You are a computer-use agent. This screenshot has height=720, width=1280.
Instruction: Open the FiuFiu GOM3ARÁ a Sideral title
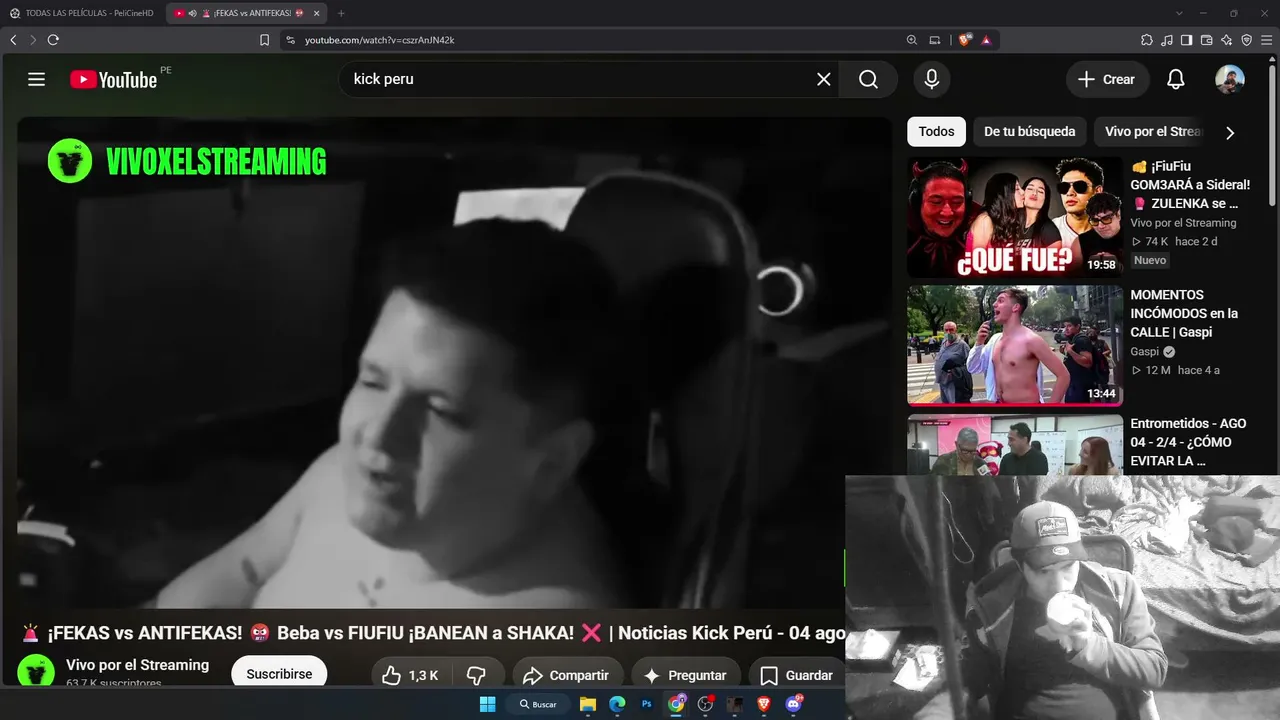click(1191, 185)
